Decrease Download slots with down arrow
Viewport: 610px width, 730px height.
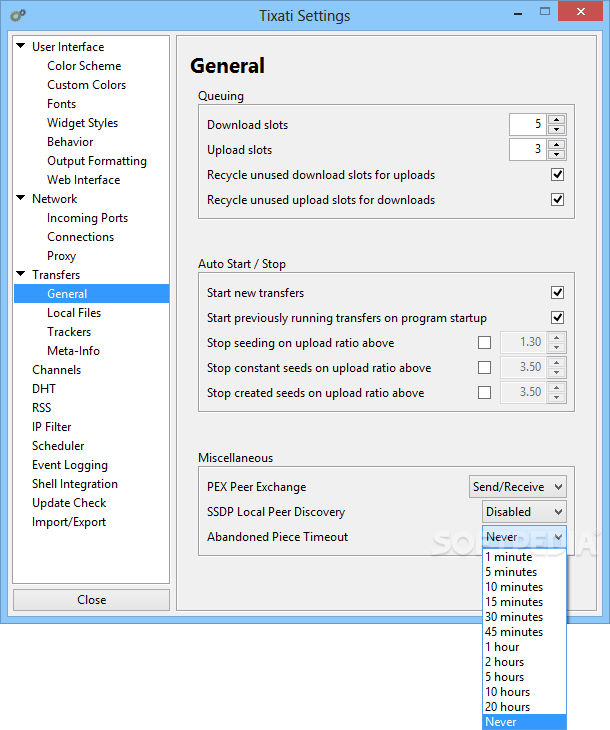coord(556,130)
